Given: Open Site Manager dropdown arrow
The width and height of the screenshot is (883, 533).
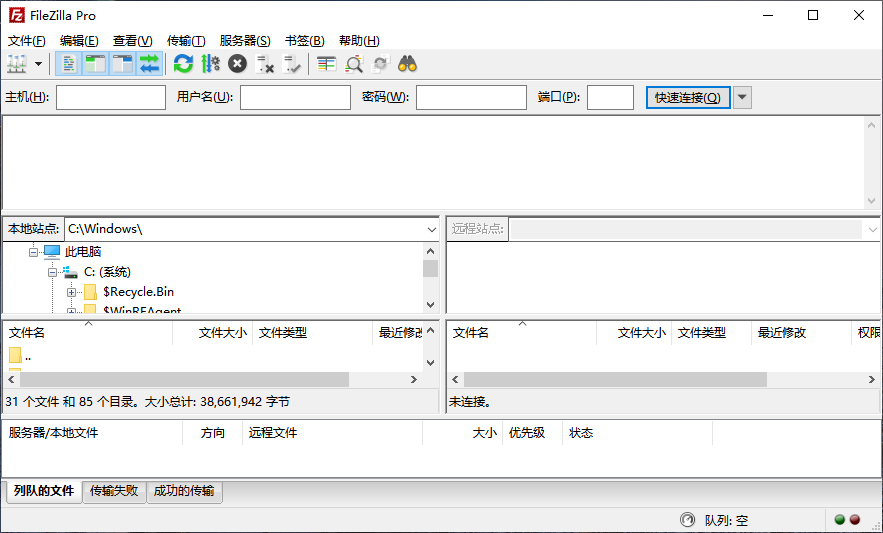Looking at the screenshot, I should (38, 64).
